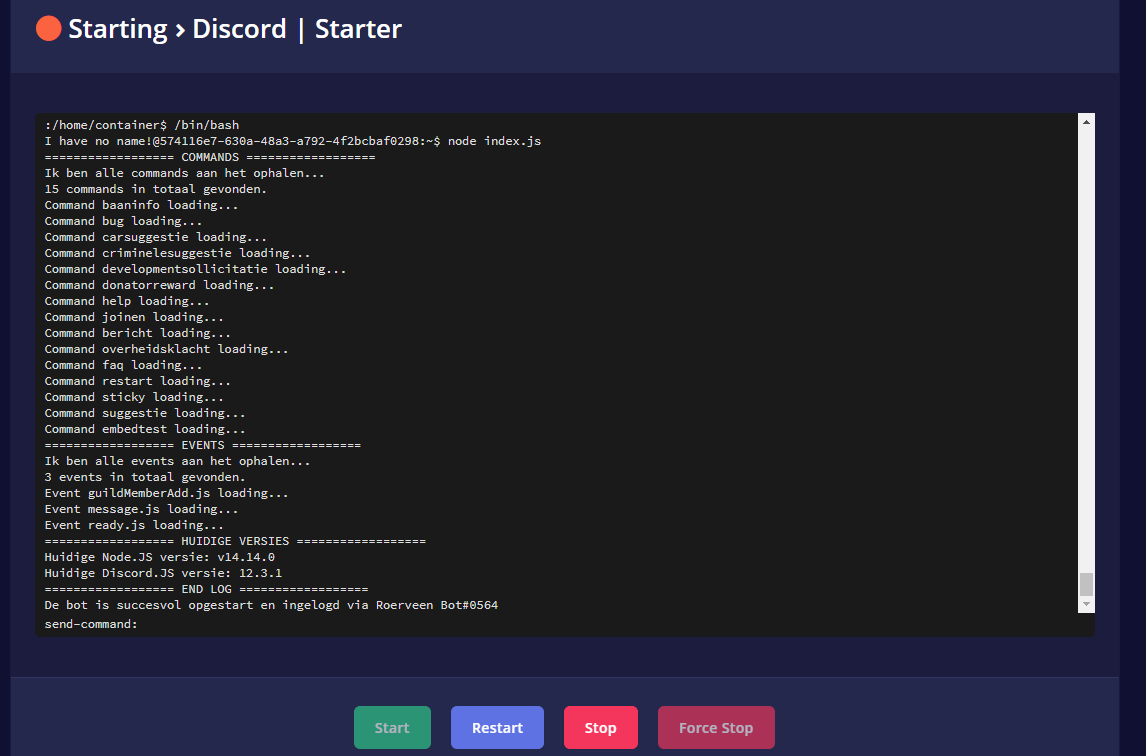Click the console scrollbar down arrow
This screenshot has width=1146, height=756.
coord(1086,605)
